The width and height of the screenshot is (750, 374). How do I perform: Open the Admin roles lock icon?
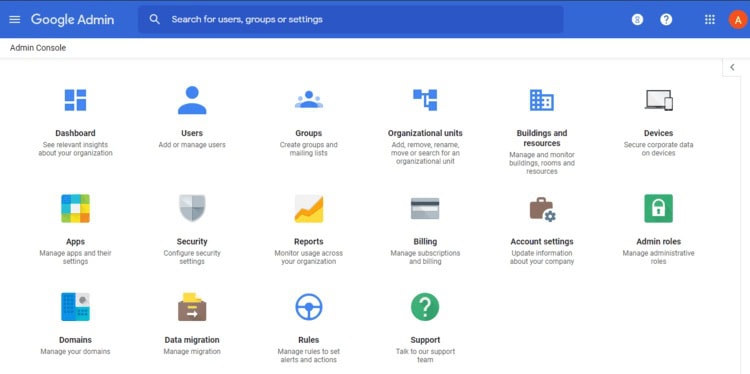tap(659, 209)
